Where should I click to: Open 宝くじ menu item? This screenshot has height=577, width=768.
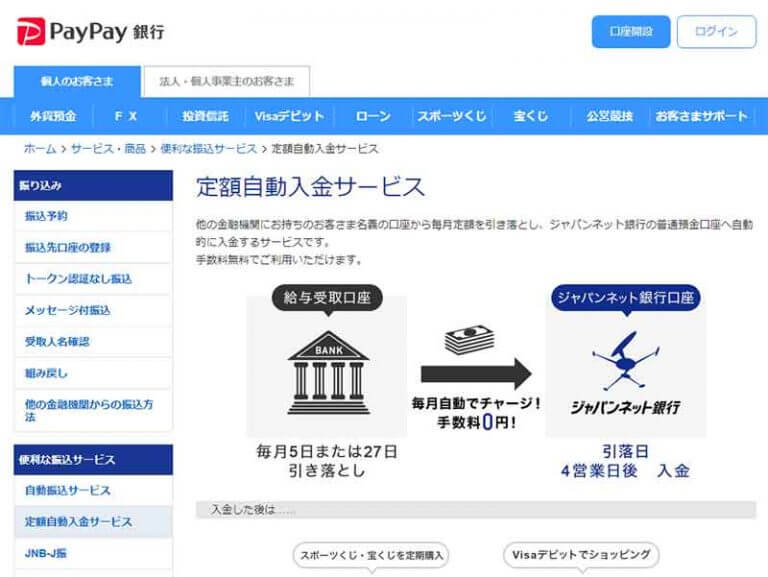(531, 116)
